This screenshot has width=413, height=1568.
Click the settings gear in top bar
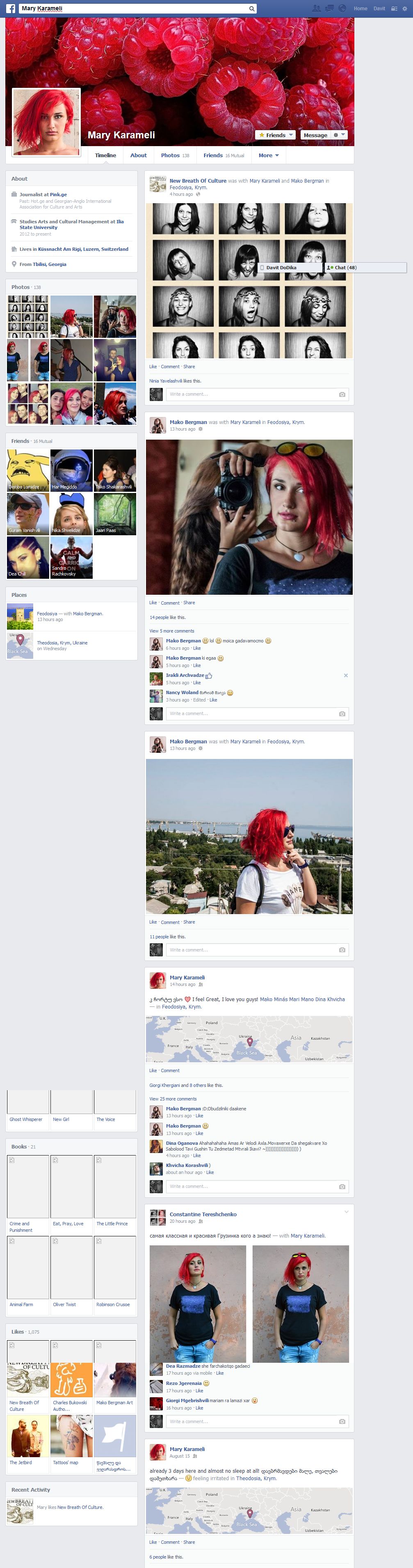pos(405,9)
